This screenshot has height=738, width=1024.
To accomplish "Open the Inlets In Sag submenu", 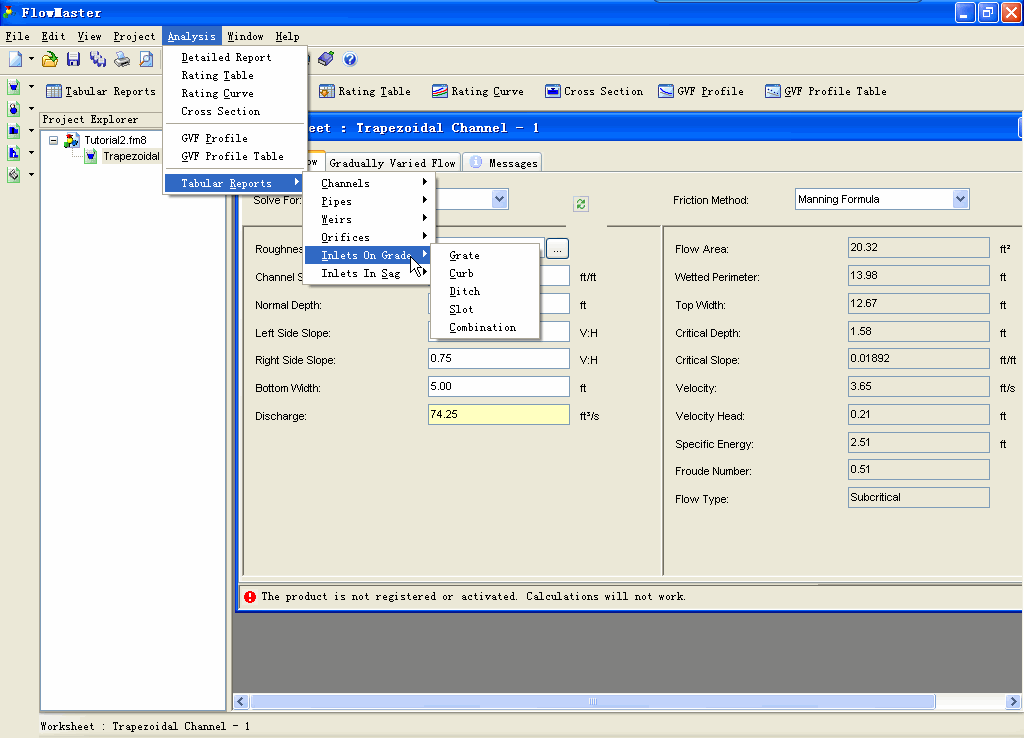I will [367, 273].
